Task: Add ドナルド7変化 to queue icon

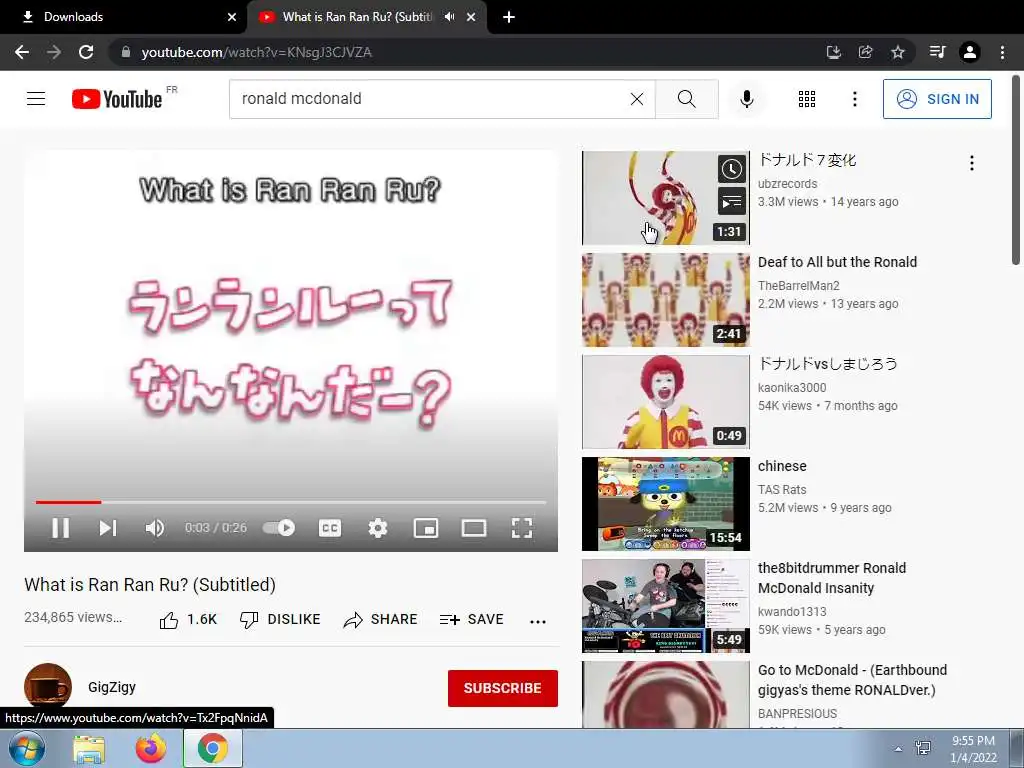Action: click(x=731, y=201)
